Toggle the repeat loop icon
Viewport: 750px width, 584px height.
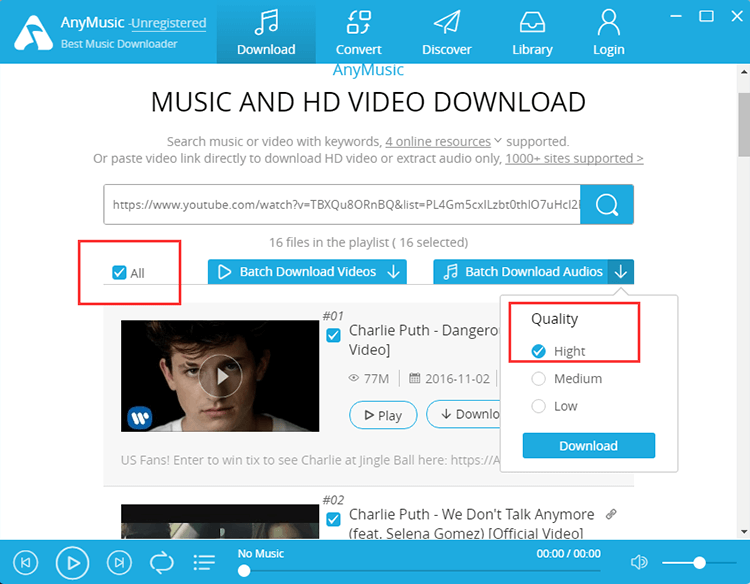coord(162,562)
